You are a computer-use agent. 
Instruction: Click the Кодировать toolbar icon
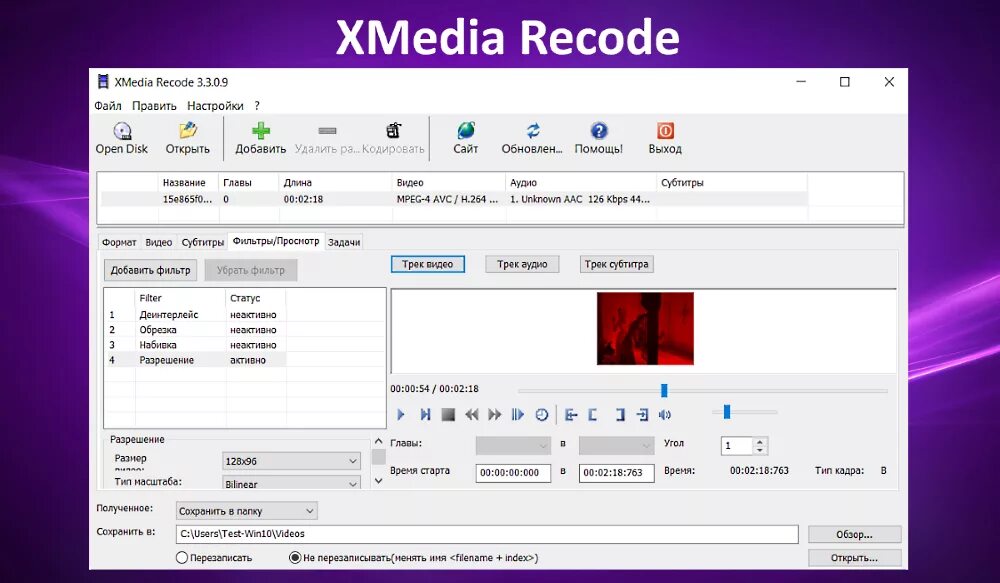point(393,131)
